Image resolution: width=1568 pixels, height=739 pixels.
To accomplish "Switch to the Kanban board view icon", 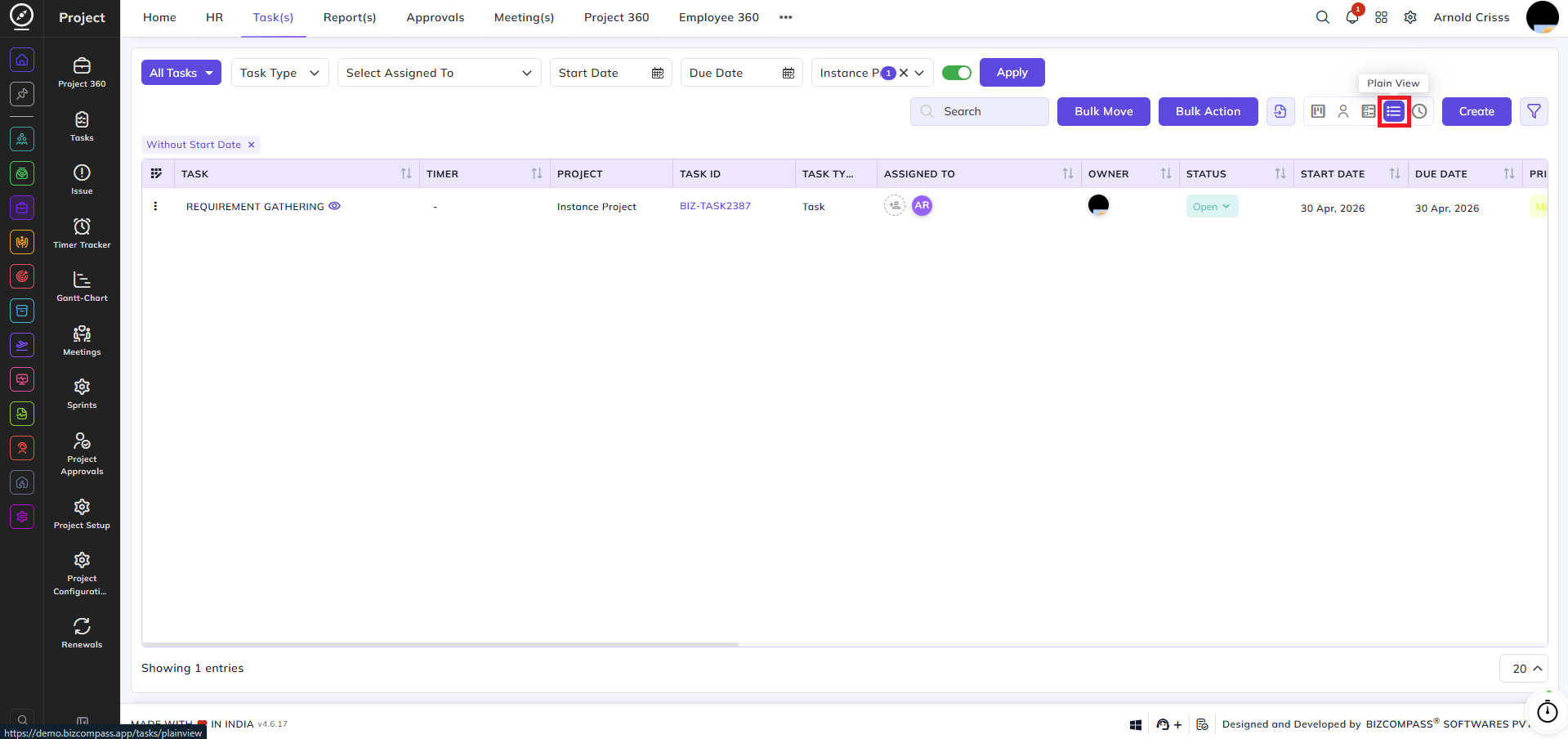I will (1318, 111).
